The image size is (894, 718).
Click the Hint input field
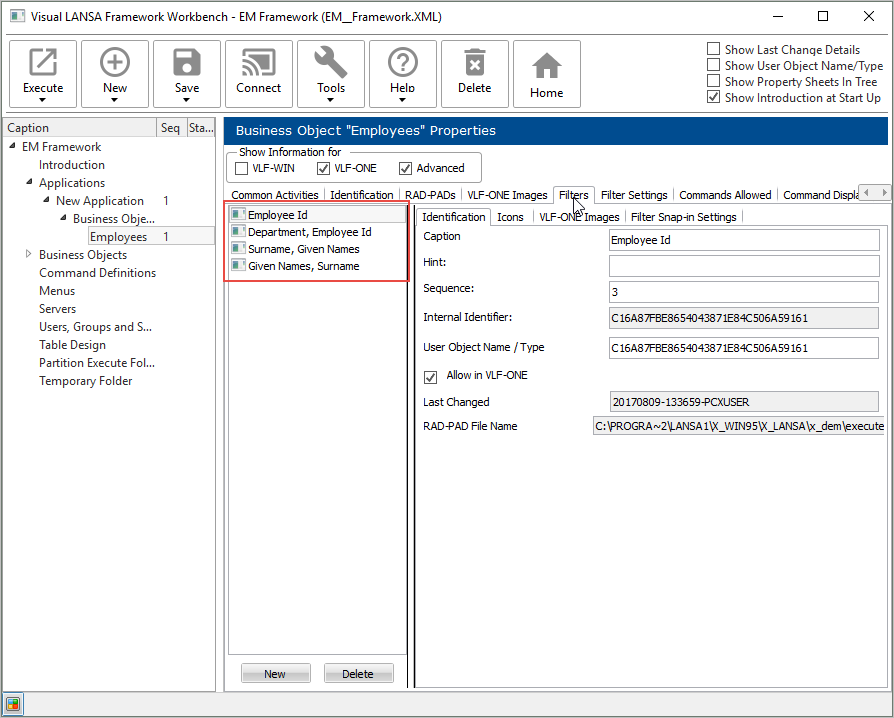743,266
